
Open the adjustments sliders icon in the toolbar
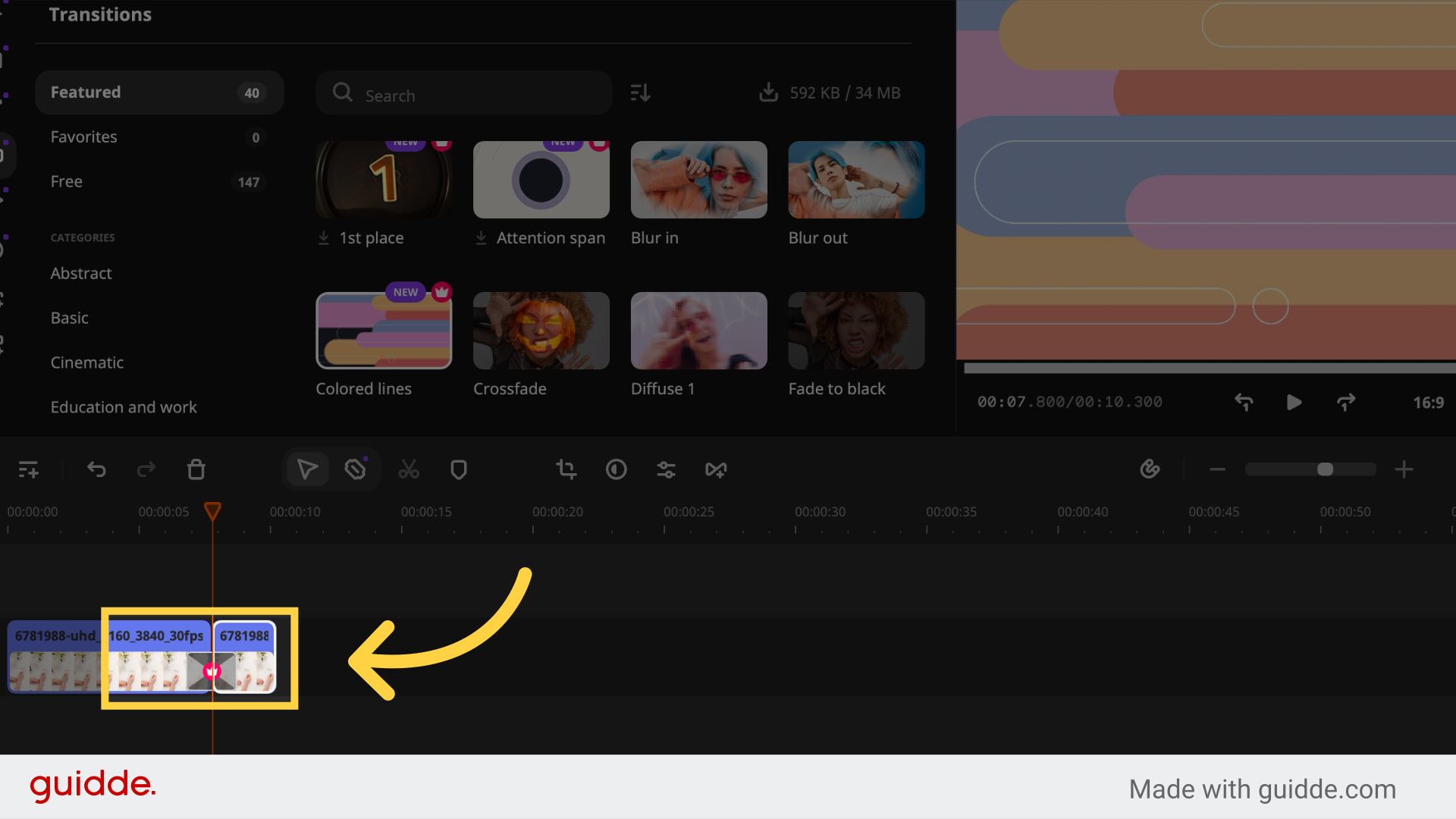pyautogui.click(x=666, y=469)
